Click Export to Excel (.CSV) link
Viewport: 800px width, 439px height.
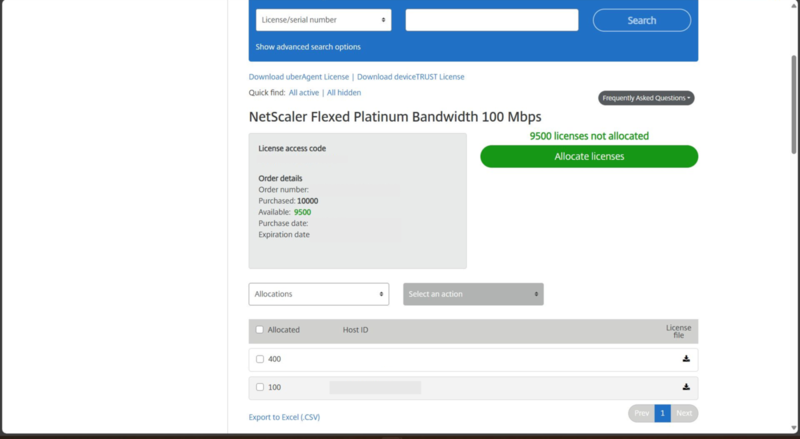[284, 417]
